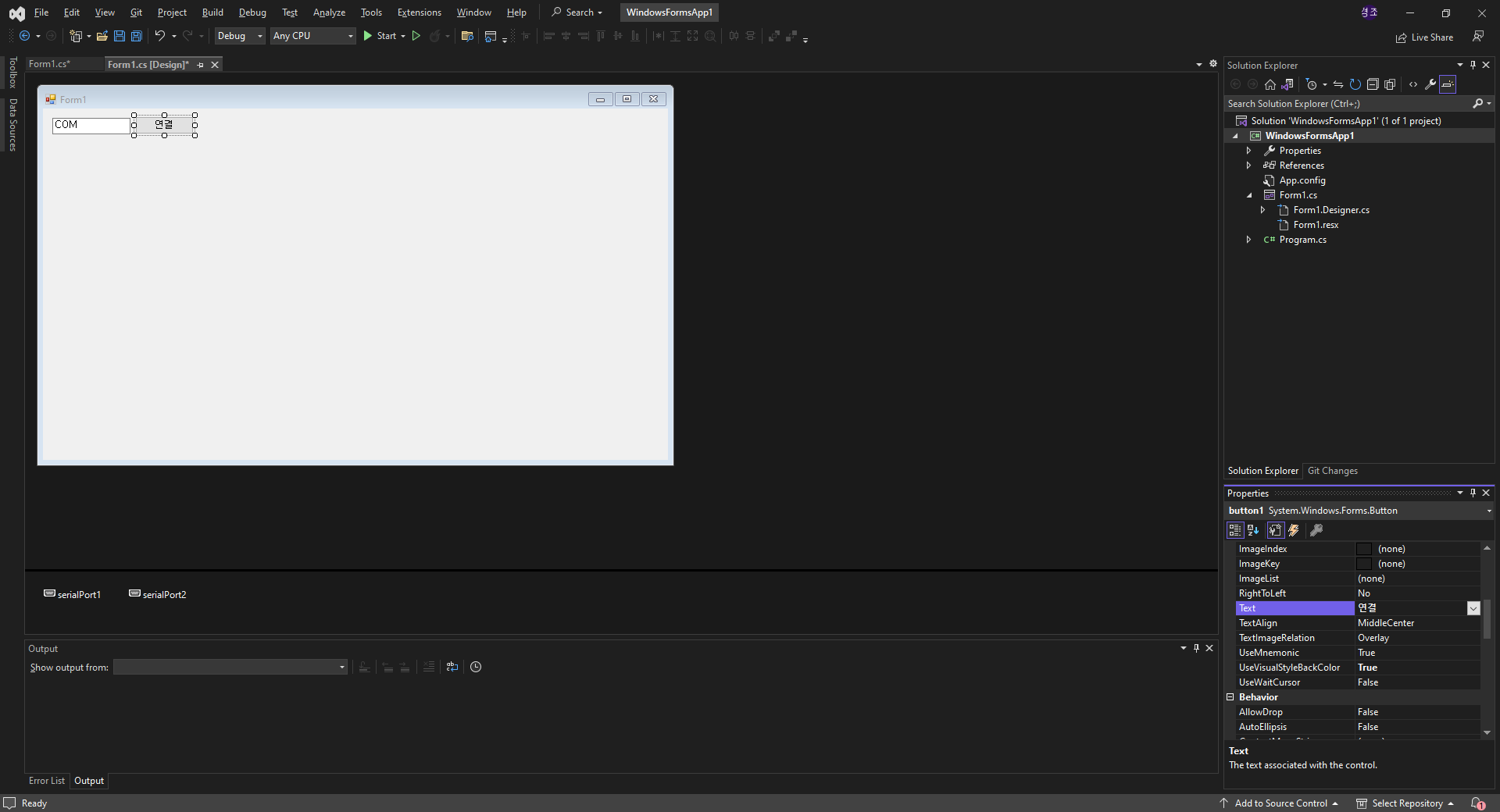Open the Toolbox side tab
The image size is (1500, 812).
(x=12, y=73)
